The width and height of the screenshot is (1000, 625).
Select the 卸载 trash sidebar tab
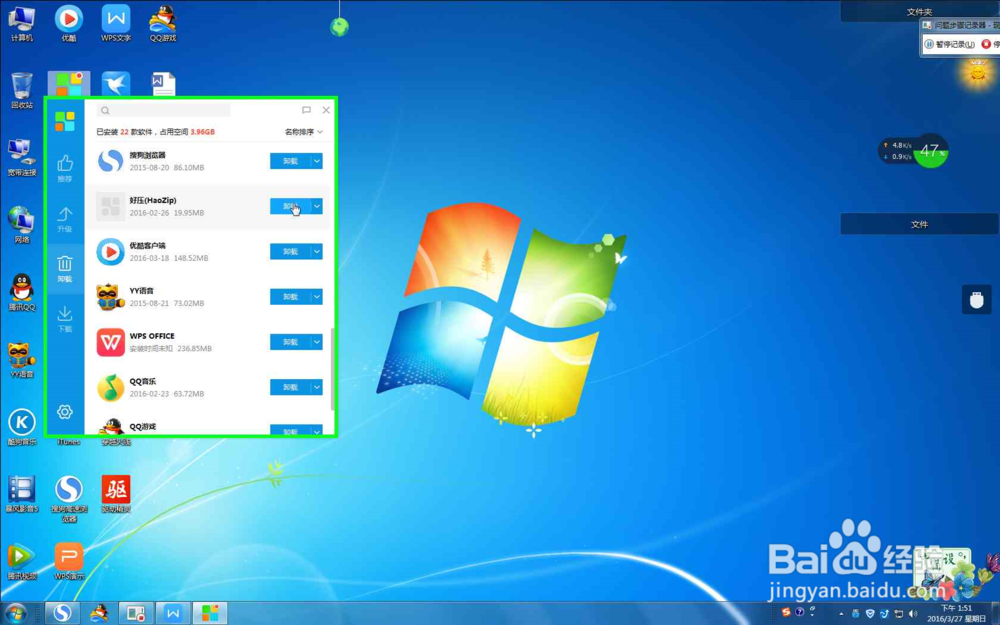coord(65,268)
